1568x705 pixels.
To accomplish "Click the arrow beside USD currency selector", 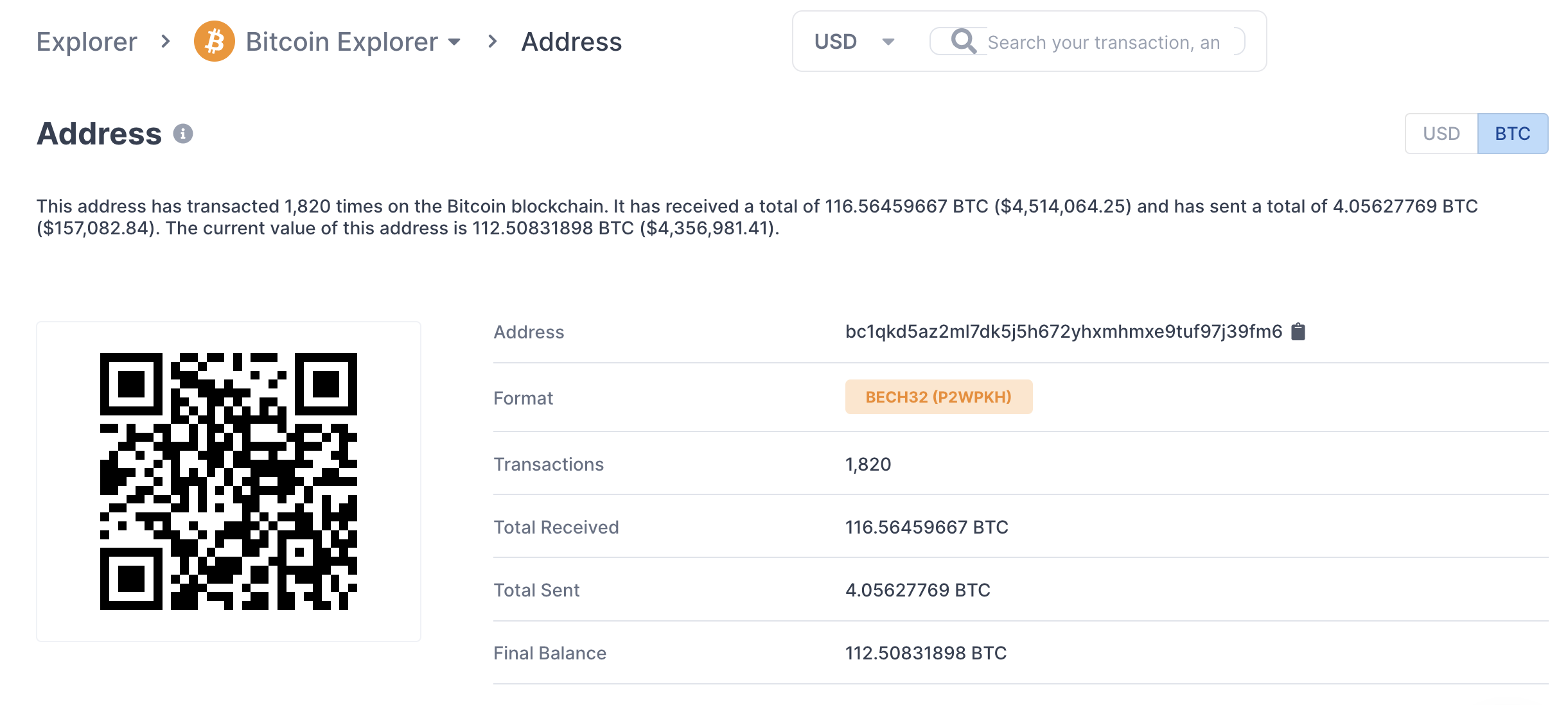I will coord(888,42).
